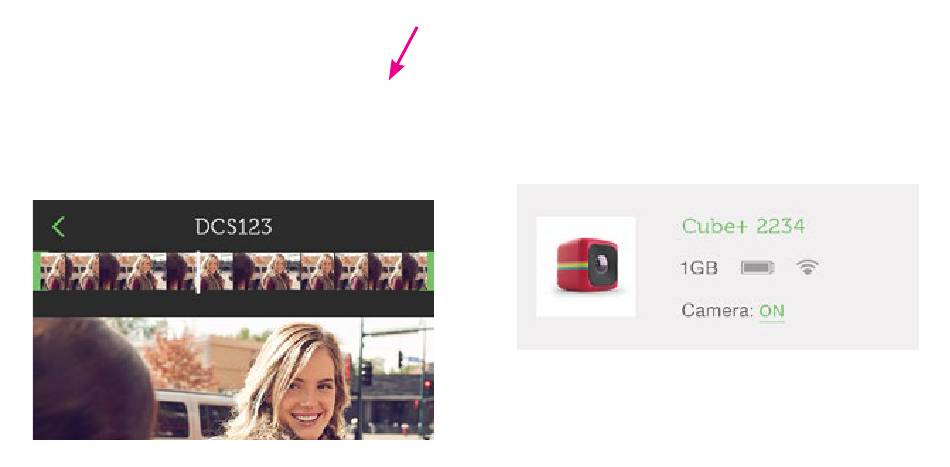950x467 pixels.
Task: Click the DCS123 clip title
Action: coord(233,227)
